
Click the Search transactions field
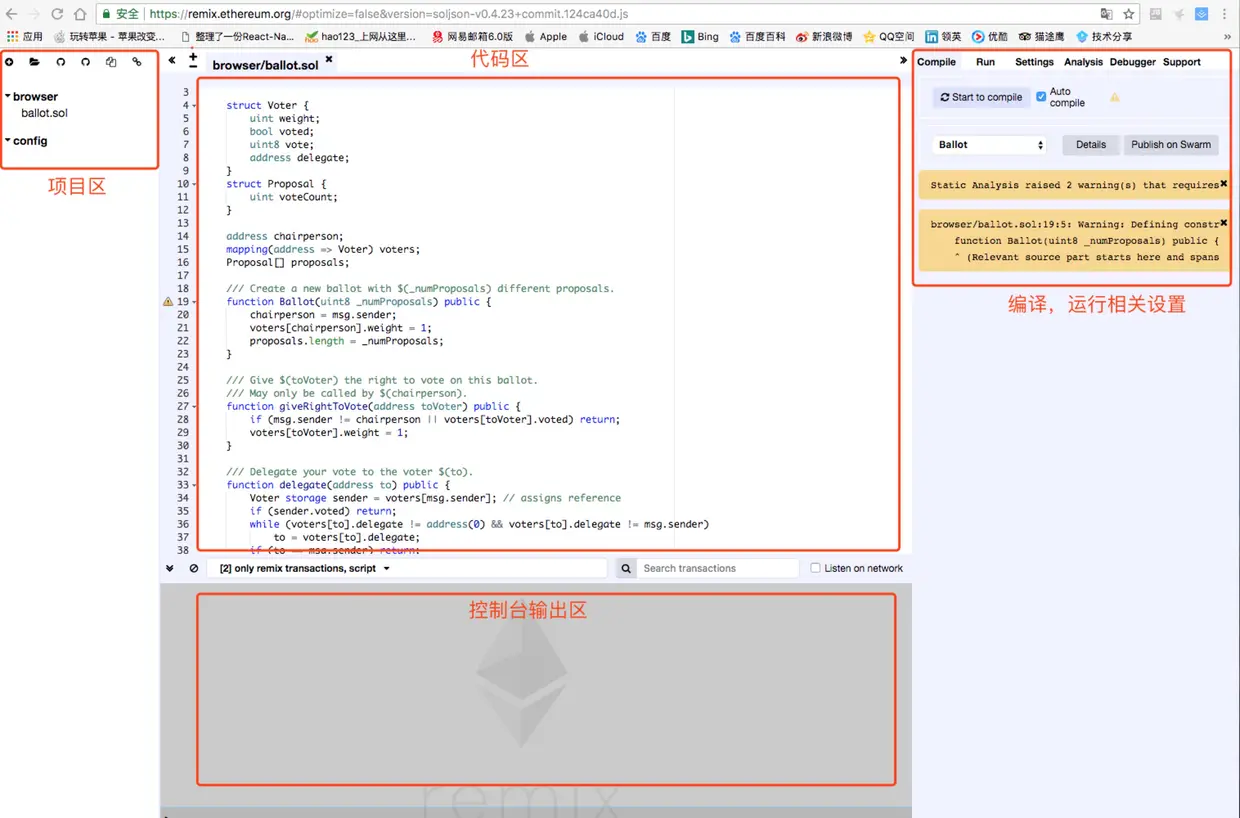tap(717, 568)
